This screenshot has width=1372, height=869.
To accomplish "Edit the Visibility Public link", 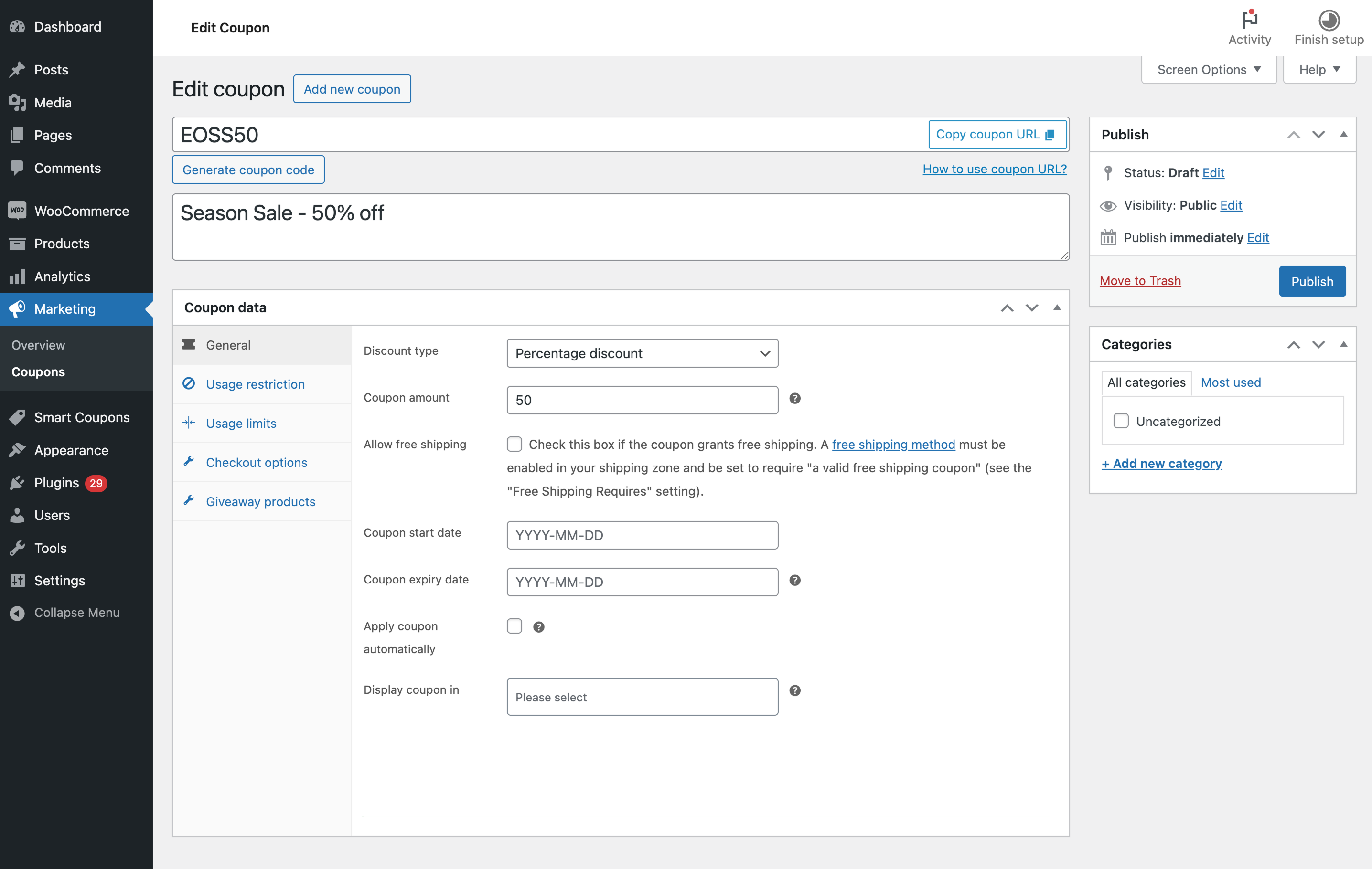I will pyautogui.click(x=1231, y=205).
